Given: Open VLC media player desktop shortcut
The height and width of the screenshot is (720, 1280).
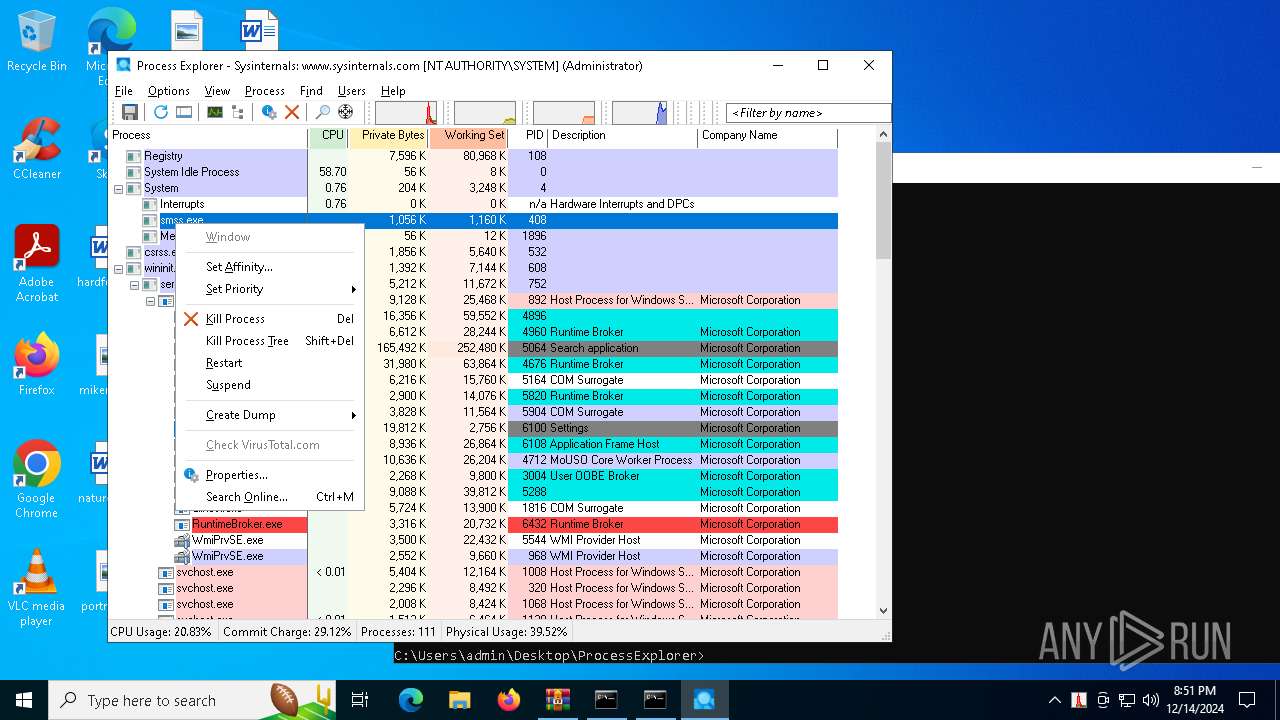Looking at the screenshot, I should pos(37,588).
